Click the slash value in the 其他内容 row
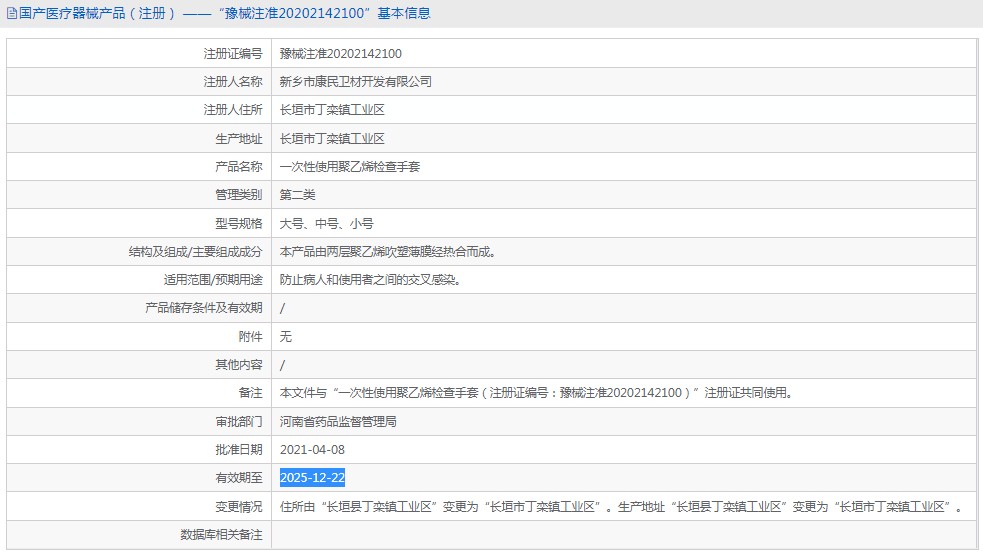Screen dimensions: 983x553 click(282, 365)
